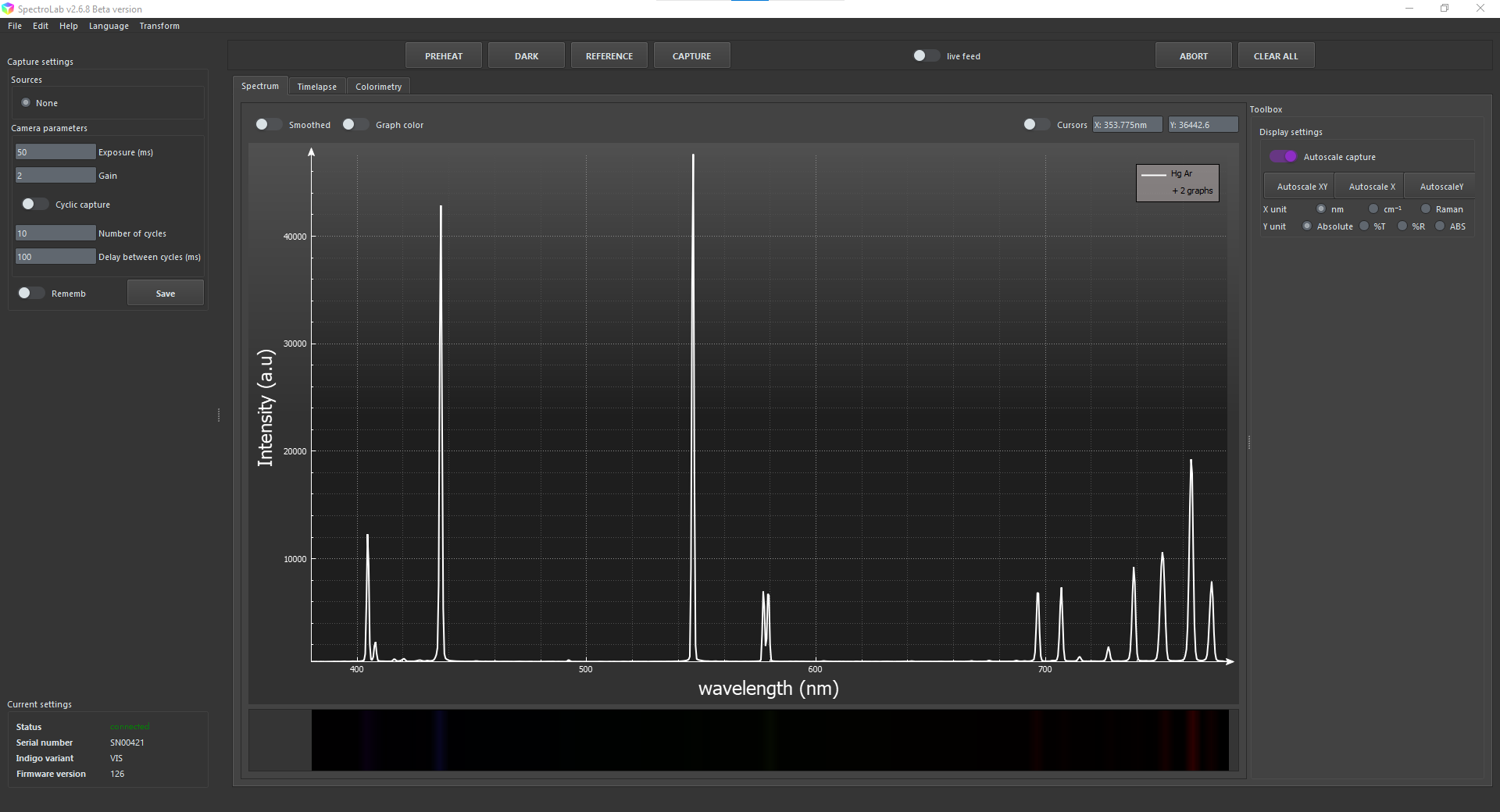The image size is (1500, 812).
Task: Click the '+ 2 graphs' legend link
Action: [x=1192, y=191]
